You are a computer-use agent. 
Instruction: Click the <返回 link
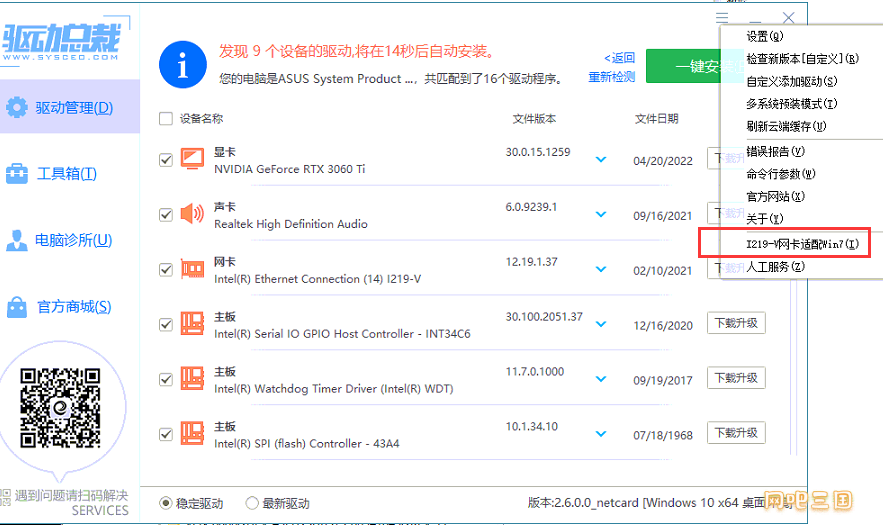pyautogui.click(x=619, y=57)
